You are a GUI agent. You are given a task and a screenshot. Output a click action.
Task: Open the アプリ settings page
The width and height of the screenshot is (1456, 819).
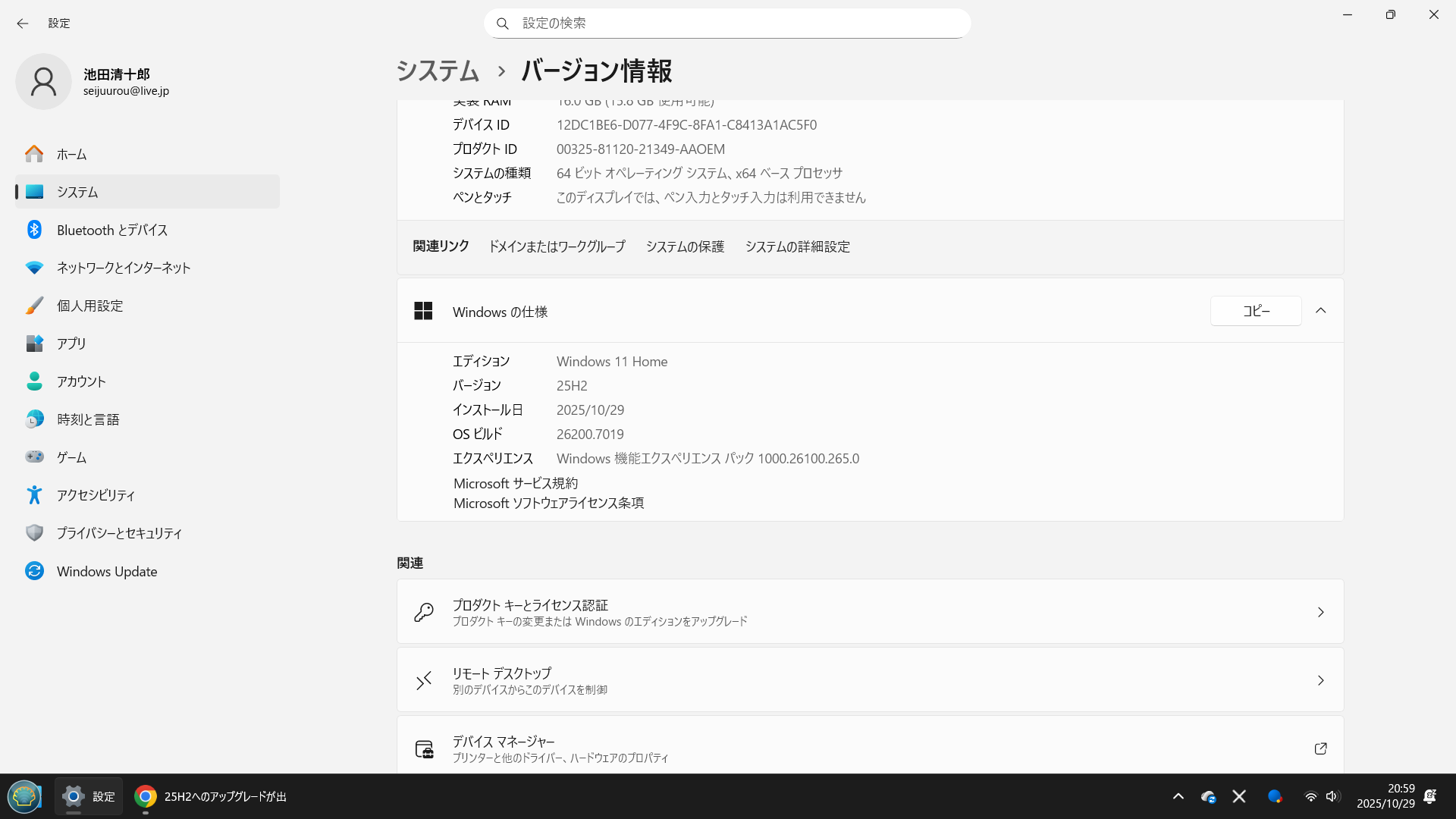tap(147, 344)
